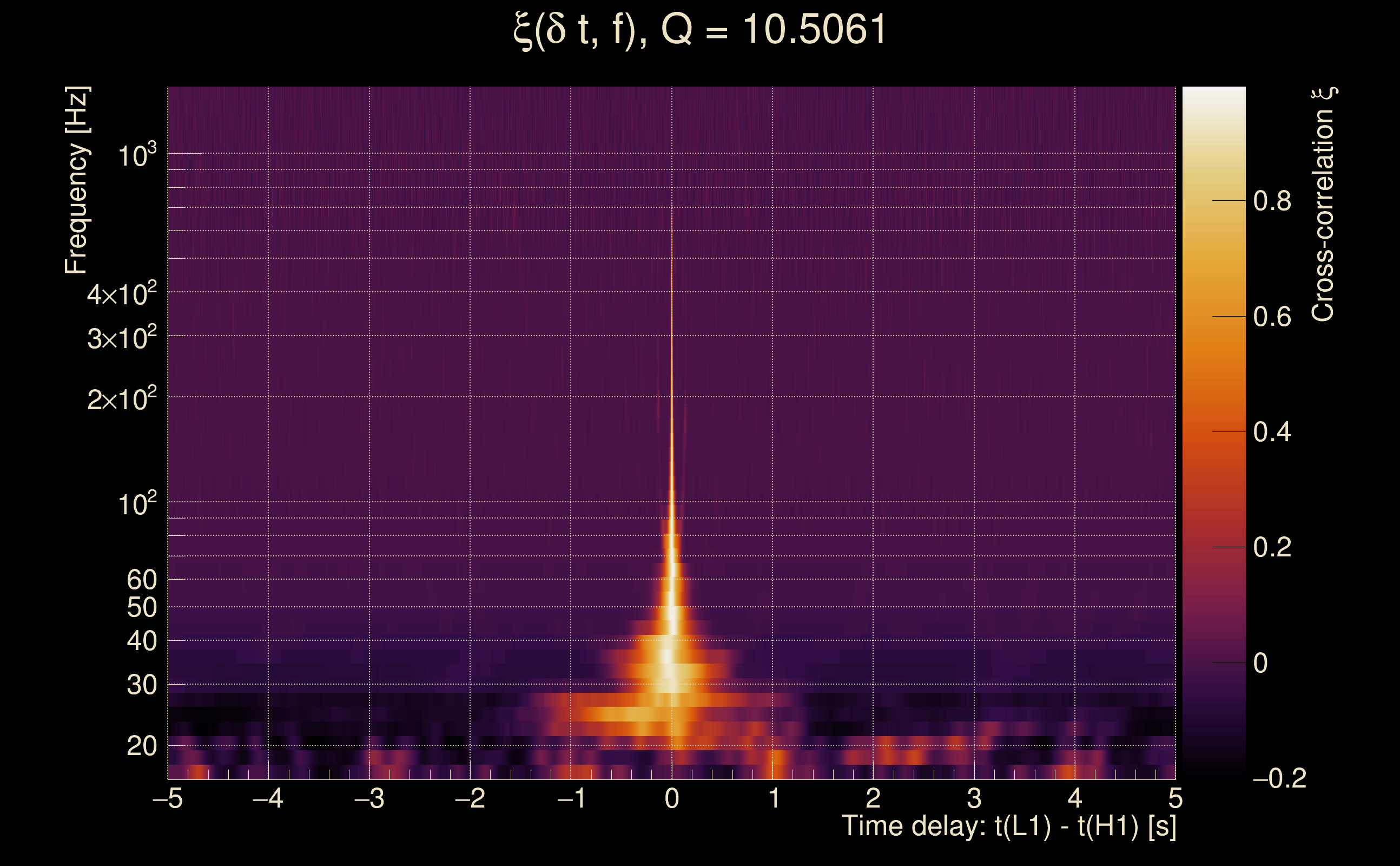Click the 2×10² frequency tick label
1400x866 pixels.
(121, 399)
